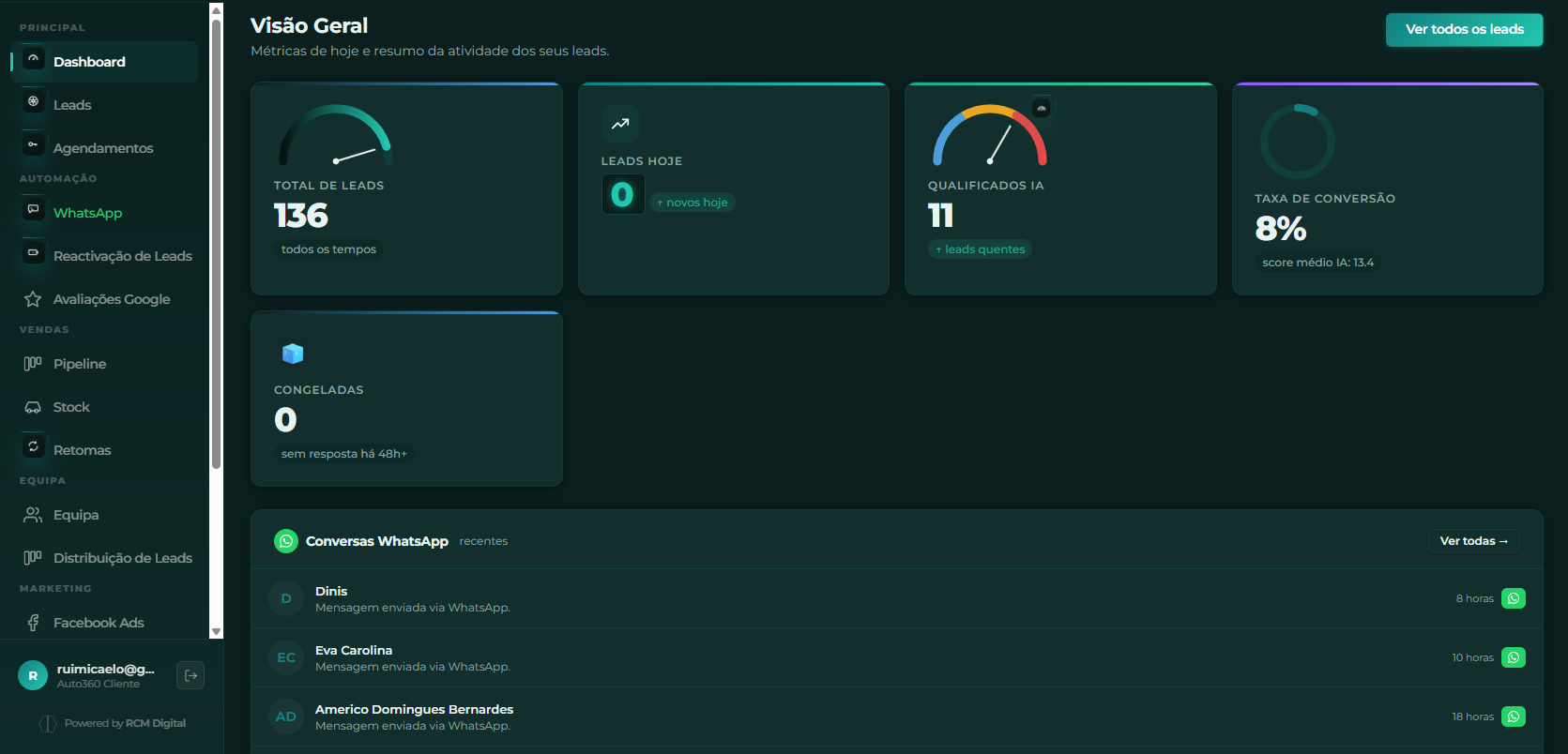Click the 'recentes' label next to Conversas WhatsApp
Viewport: 1568px width, 754px height.
[483, 541]
